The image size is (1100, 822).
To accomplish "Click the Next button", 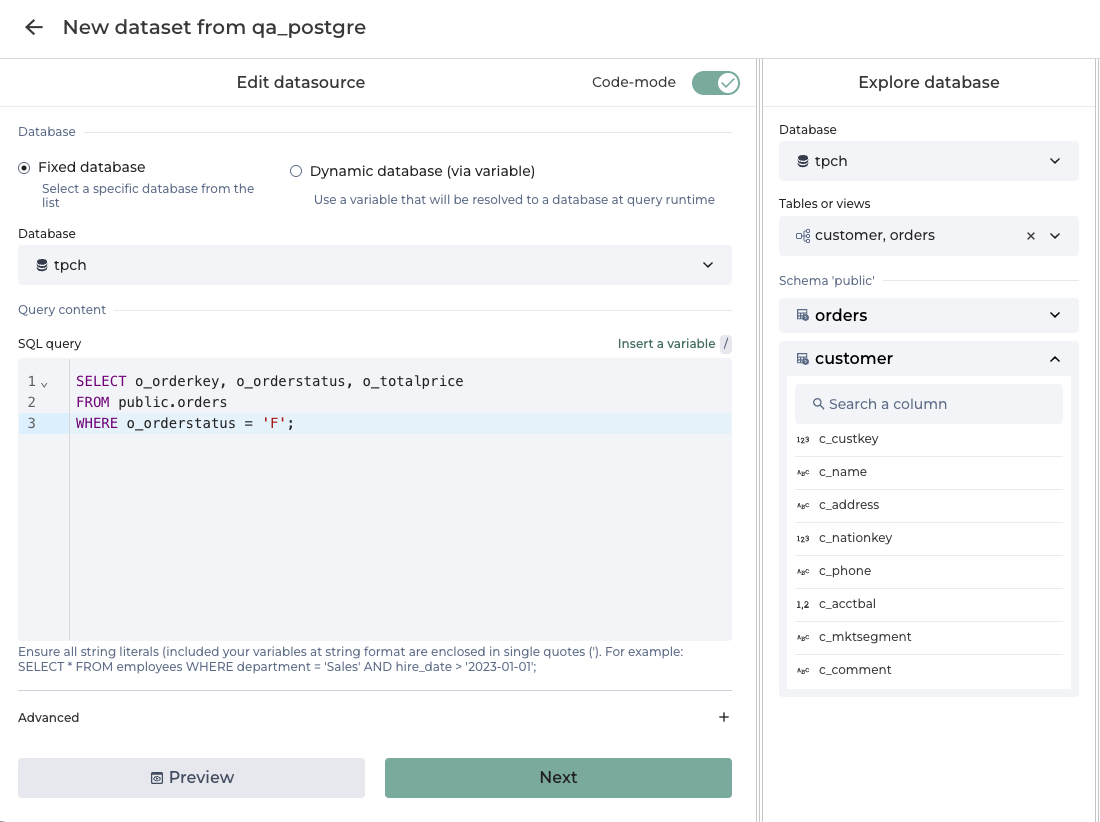I will tap(558, 778).
